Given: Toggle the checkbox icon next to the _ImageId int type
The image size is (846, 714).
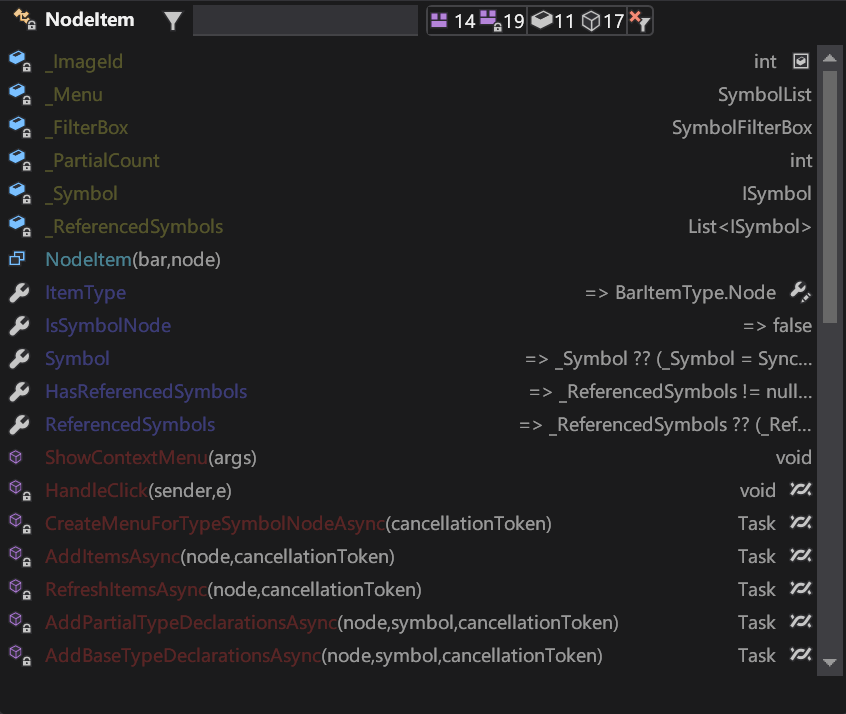Looking at the screenshot, I should coord(800,61).
